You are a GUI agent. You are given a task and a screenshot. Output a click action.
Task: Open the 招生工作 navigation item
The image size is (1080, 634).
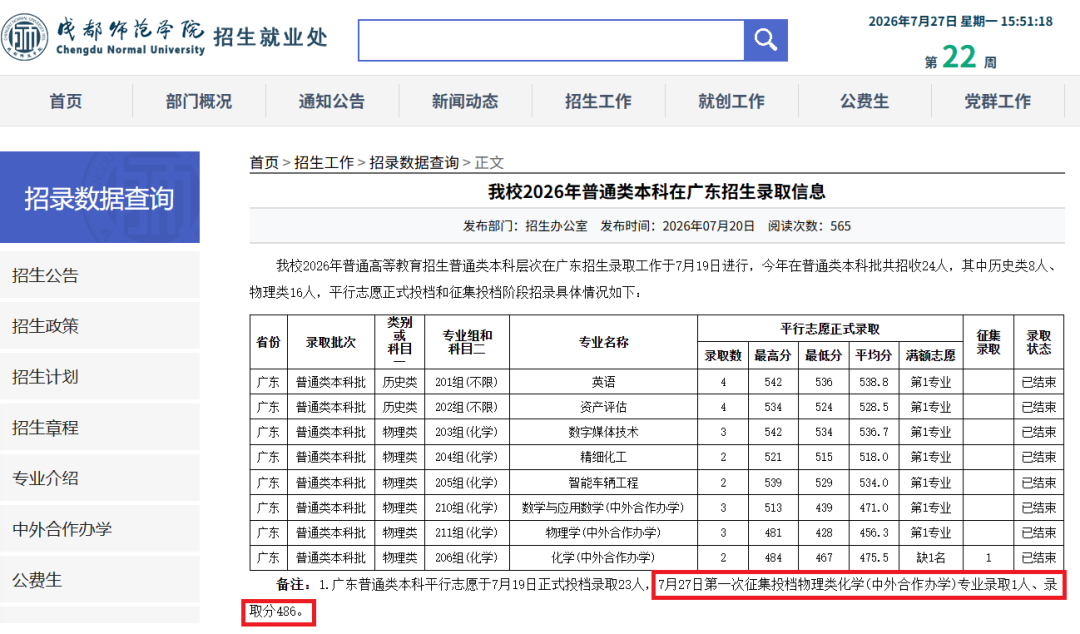tap(599, 101)
